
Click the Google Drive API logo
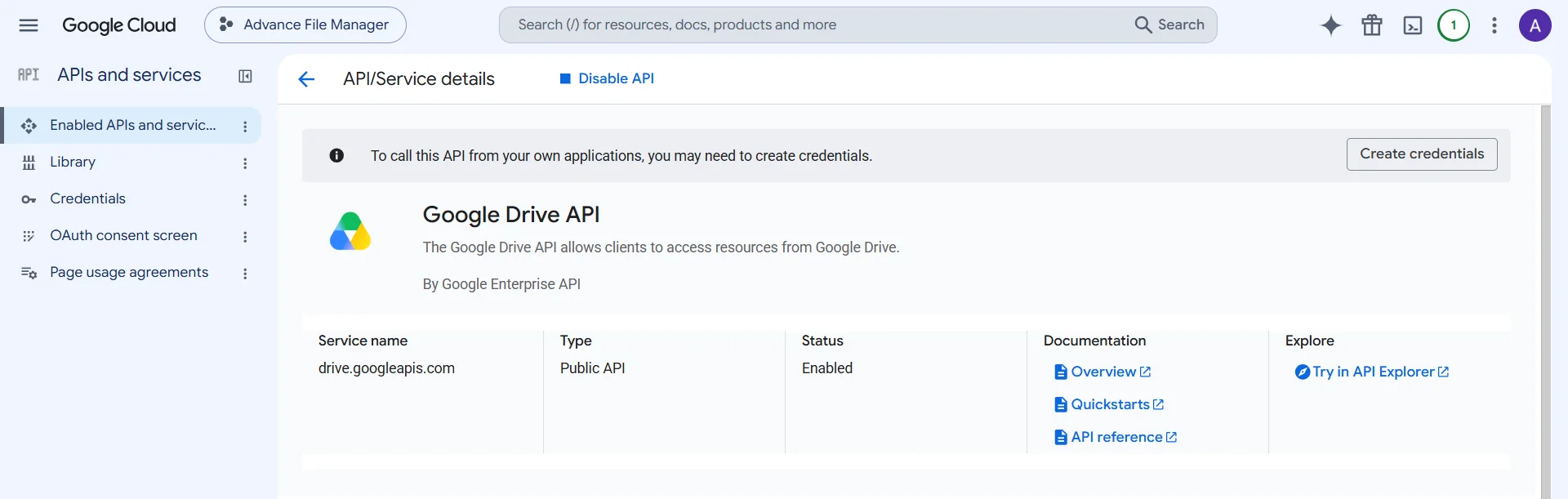(350, 231)
